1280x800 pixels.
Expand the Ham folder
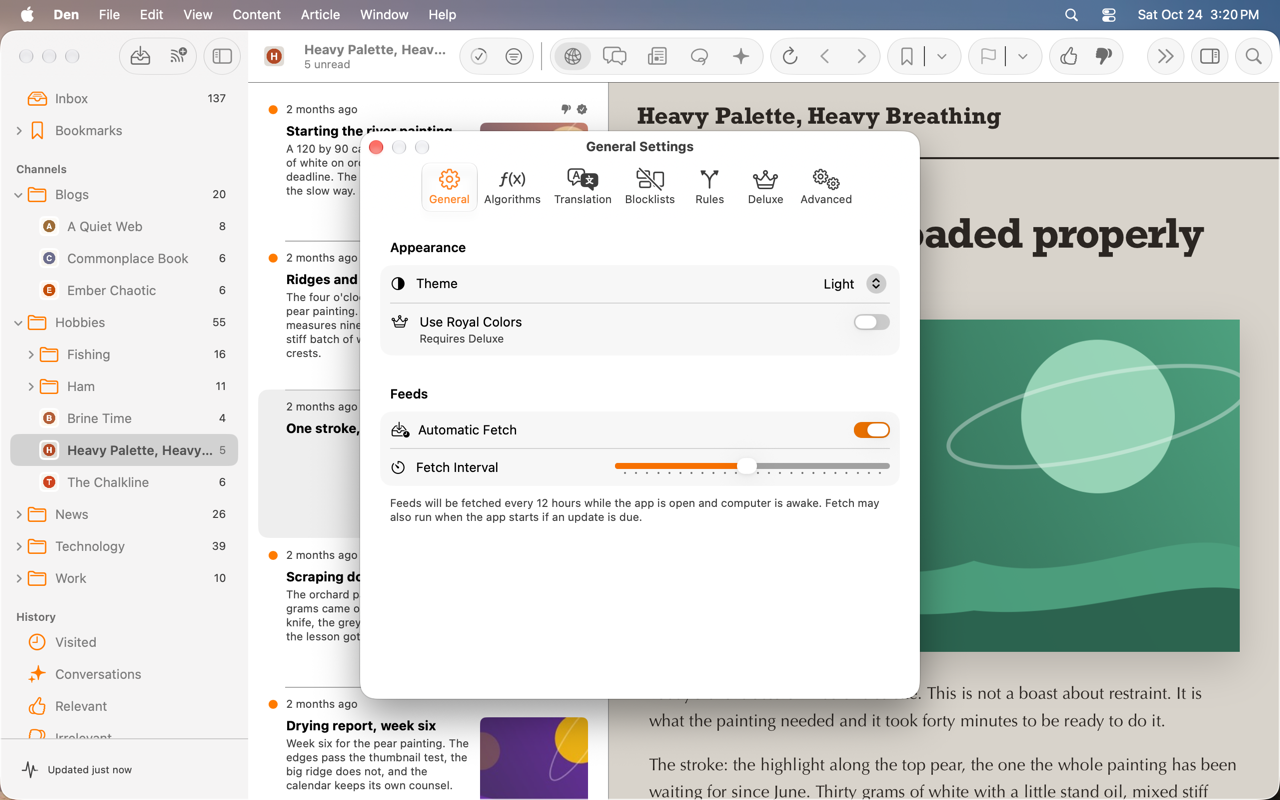tap(31, 387)
